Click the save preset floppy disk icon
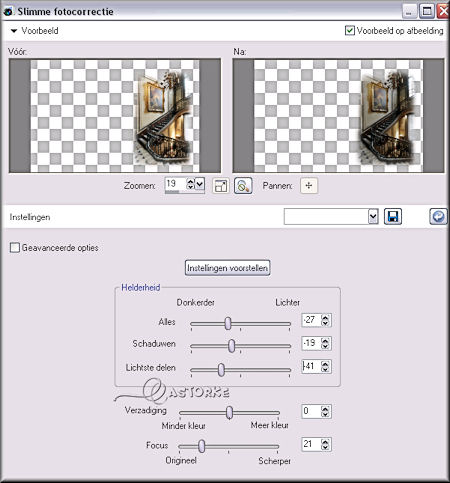 pyautogui.click(x=393, y=217)
